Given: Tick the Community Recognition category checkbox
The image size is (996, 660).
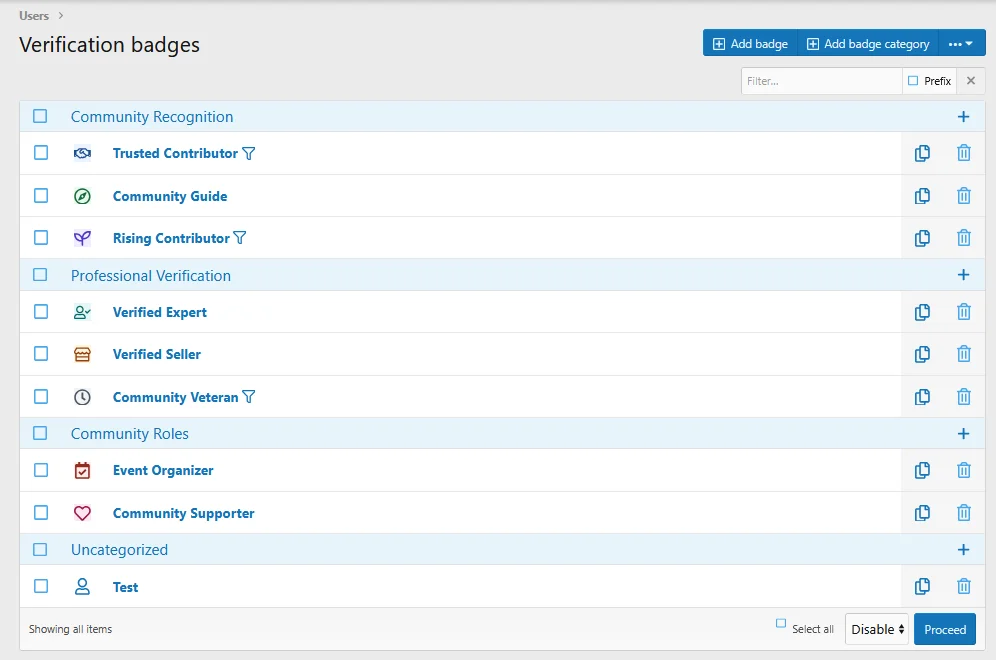Looking at the screenshot, I should click(x=40, y=116).
